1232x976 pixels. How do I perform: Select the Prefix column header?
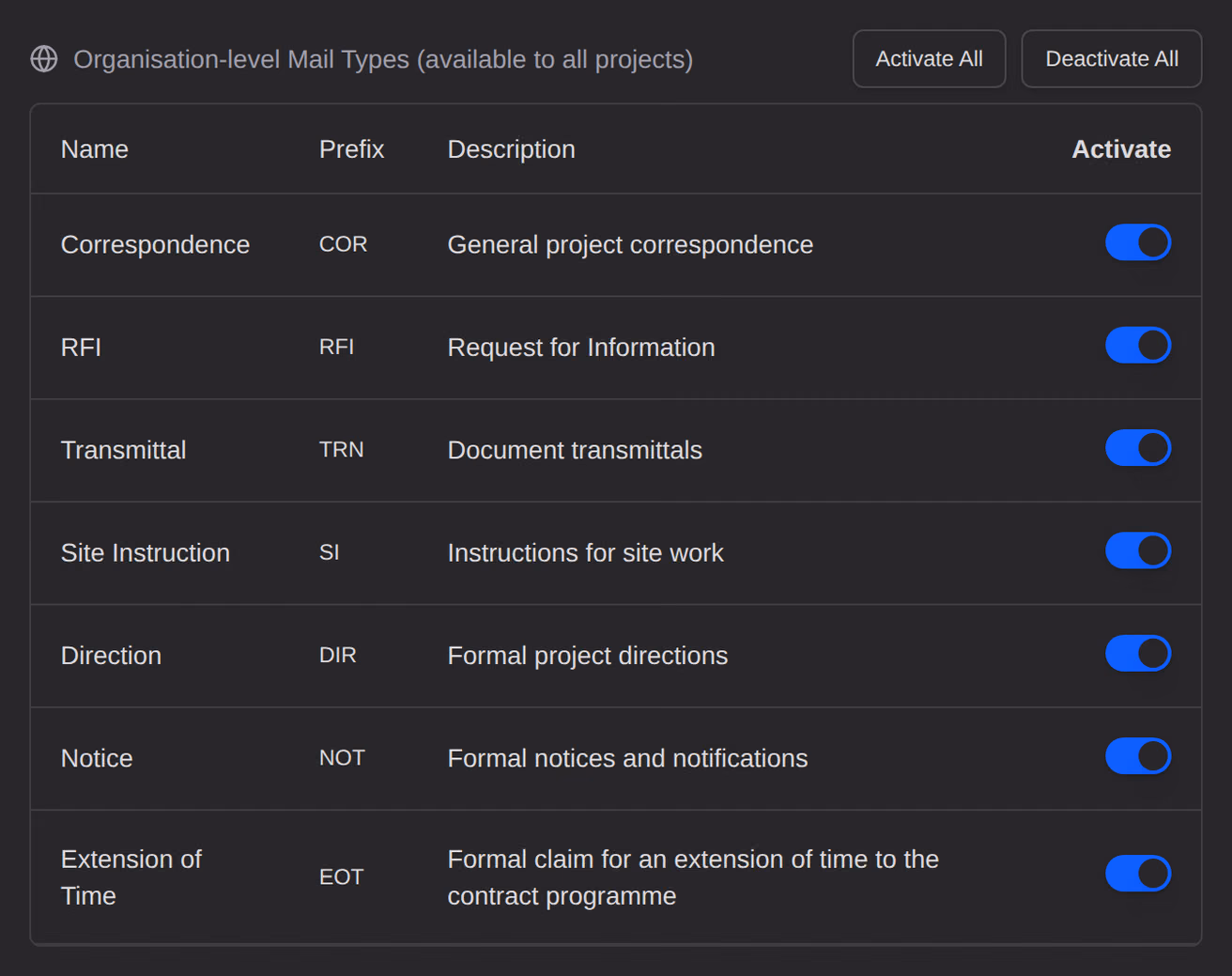tap(351, 149)
